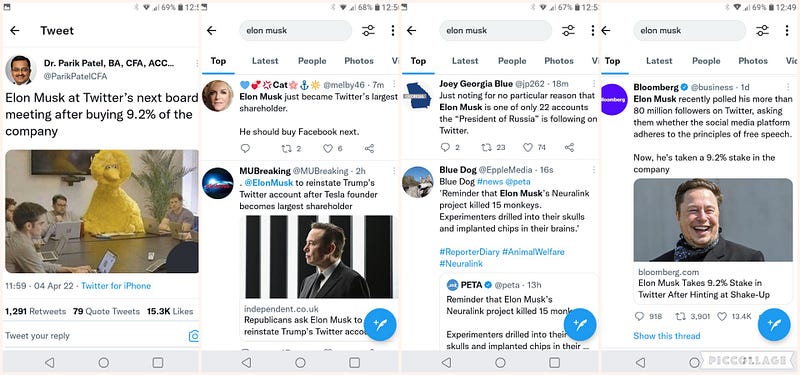Open the Big Bird board meeting image

(x=102, y=211)
